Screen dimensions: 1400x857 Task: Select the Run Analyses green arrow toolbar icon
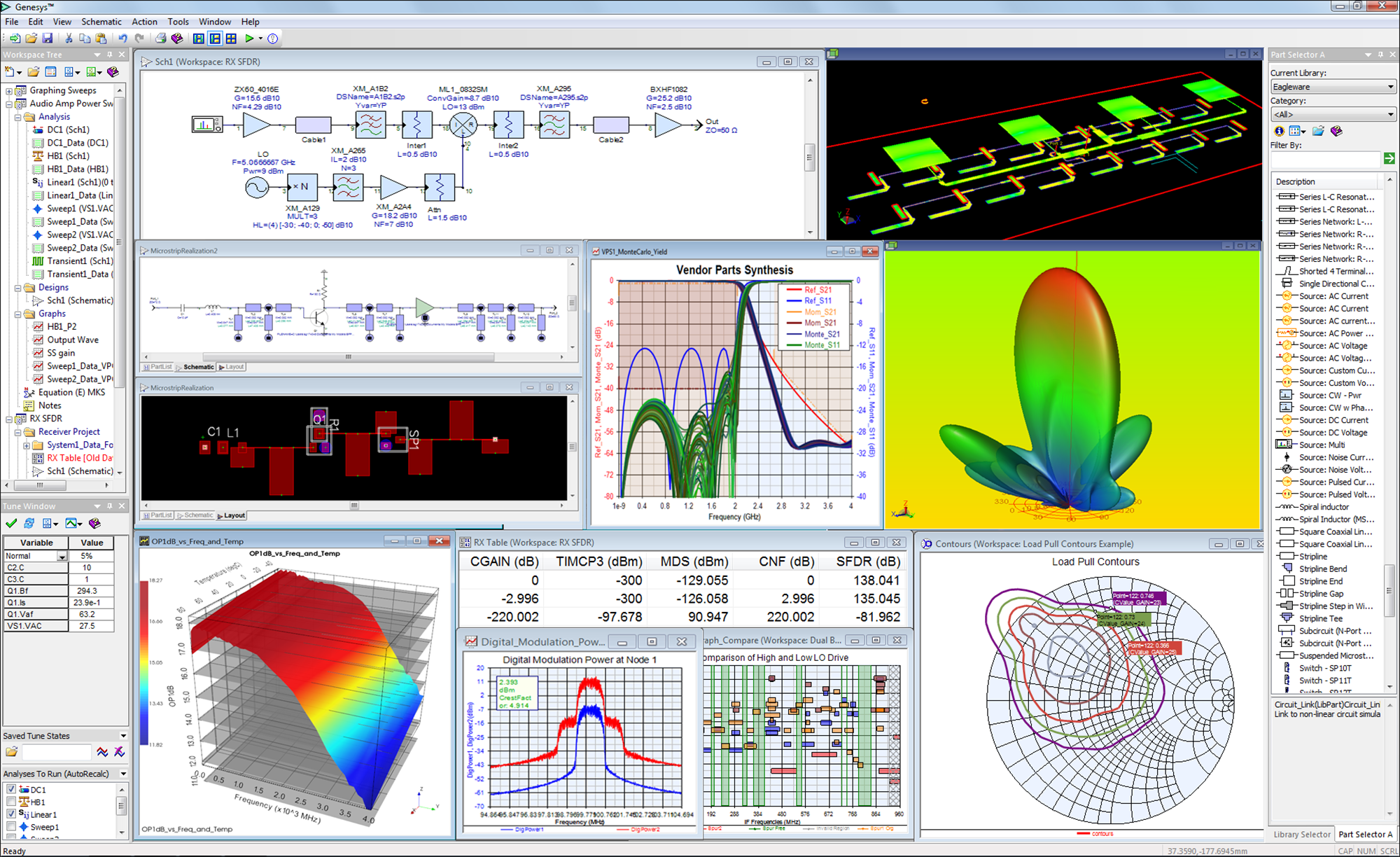click(249, 39)
